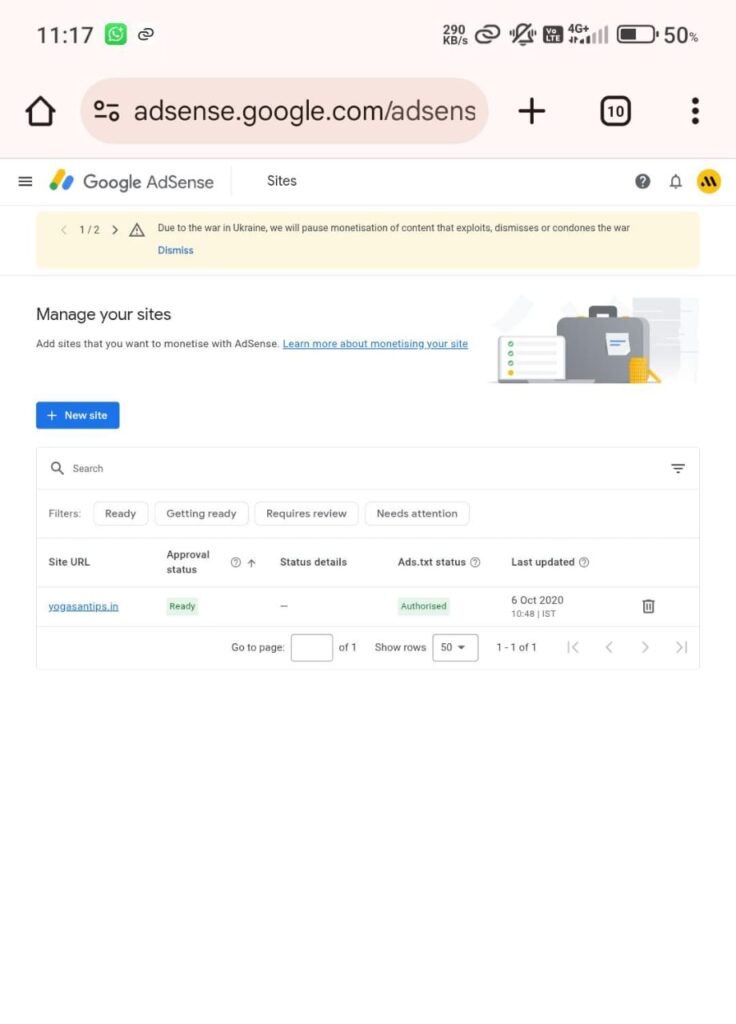Open Approval status help icon
736x1024 pixels.
click(236, 562)
